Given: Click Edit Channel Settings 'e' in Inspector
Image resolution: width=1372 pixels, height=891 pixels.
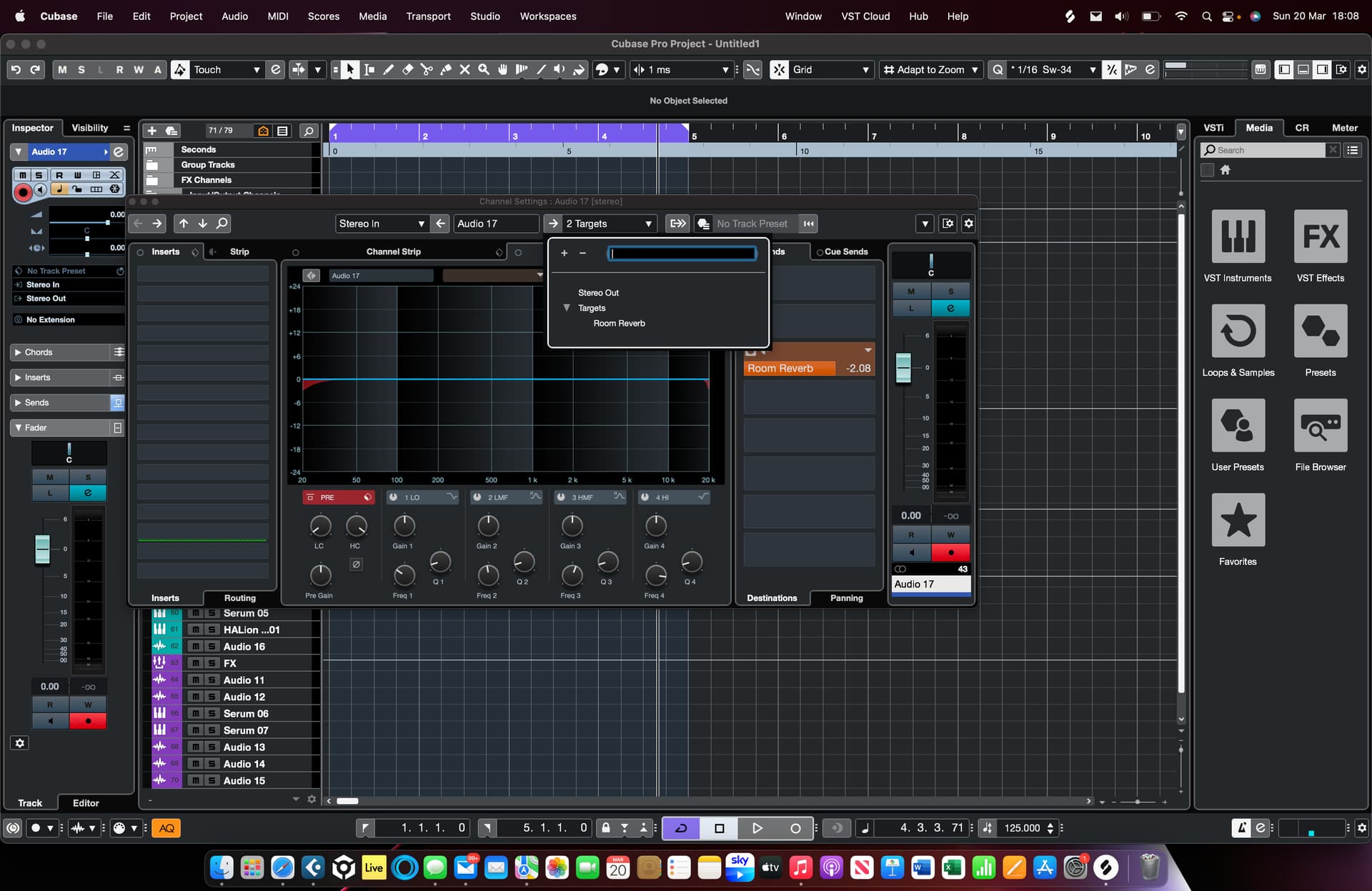Looking at the screenshot, I should [119, 151].
